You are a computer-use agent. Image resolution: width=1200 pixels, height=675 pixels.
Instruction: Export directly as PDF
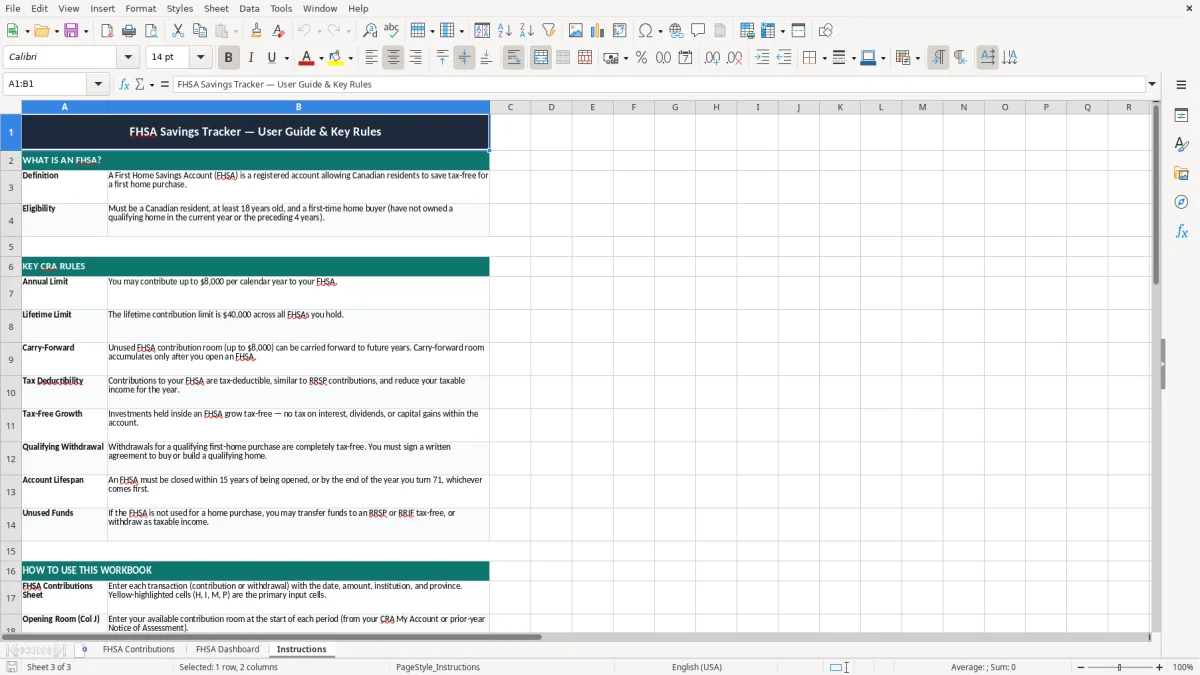(x=107, y=31)
